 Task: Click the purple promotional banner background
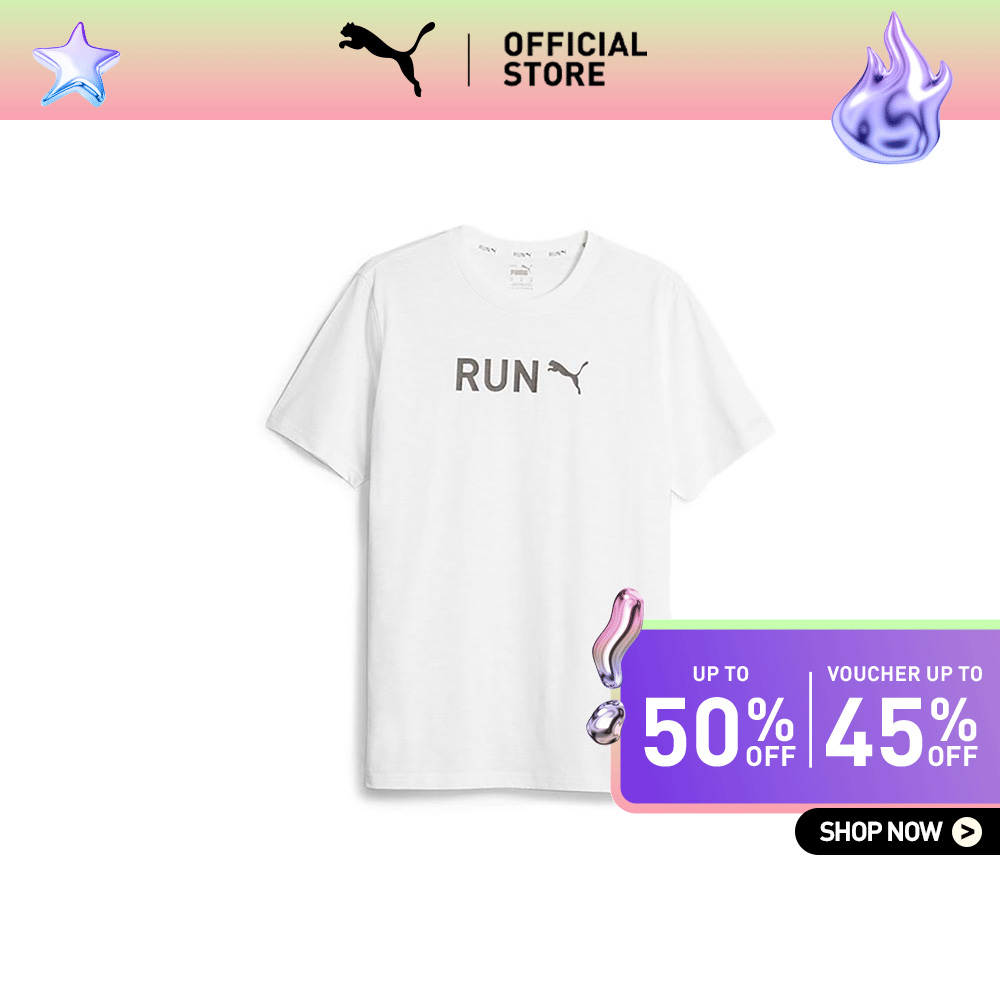point(807,716)
